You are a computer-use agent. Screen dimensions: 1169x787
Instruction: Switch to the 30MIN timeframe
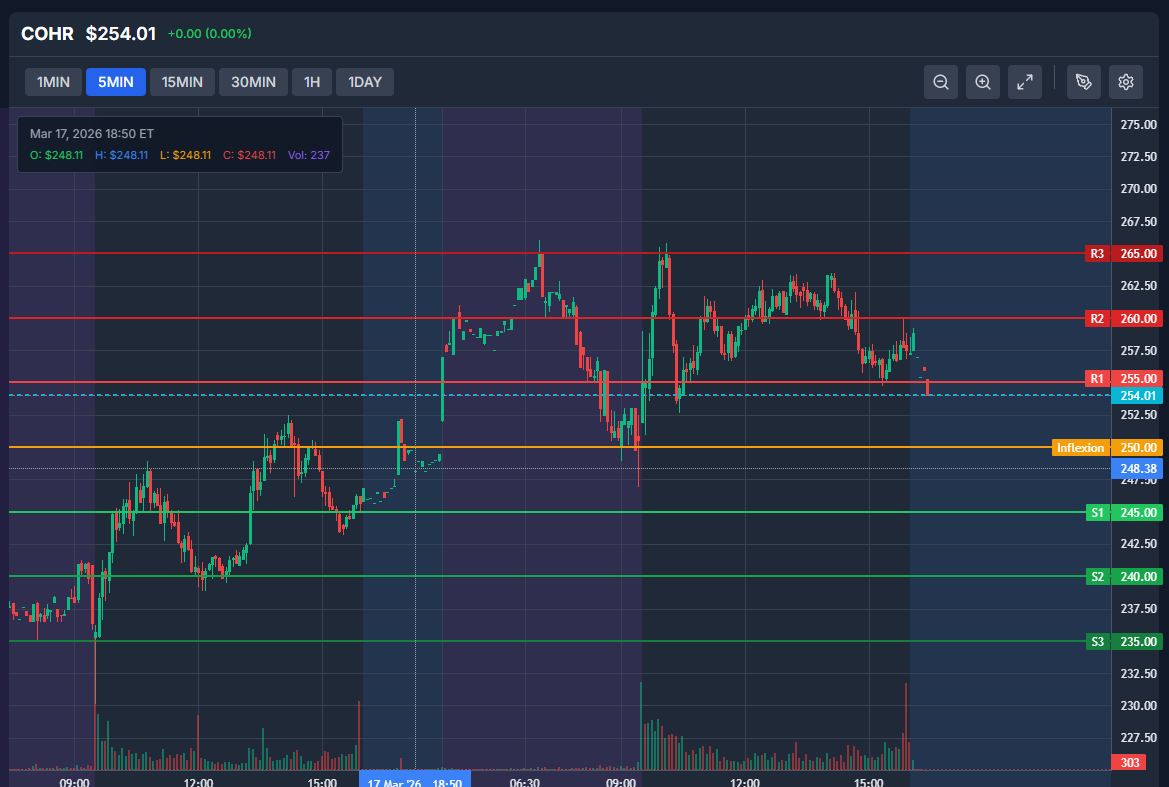pyautogui.click(x=253, y=82)
